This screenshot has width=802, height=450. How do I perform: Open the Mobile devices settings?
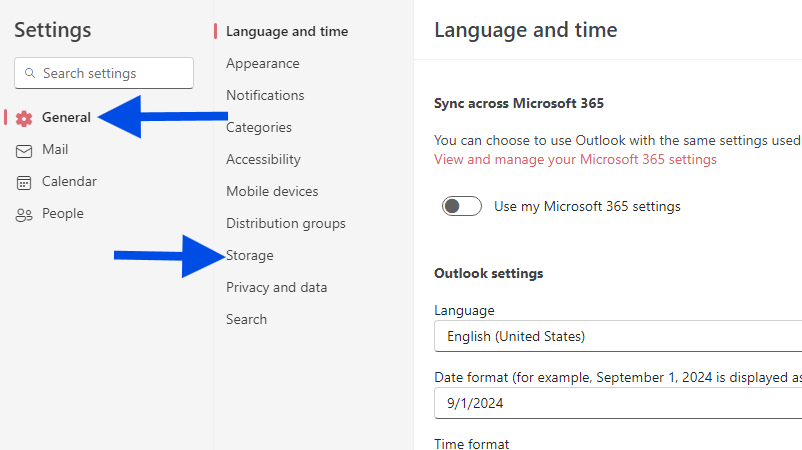click(272, 191)
